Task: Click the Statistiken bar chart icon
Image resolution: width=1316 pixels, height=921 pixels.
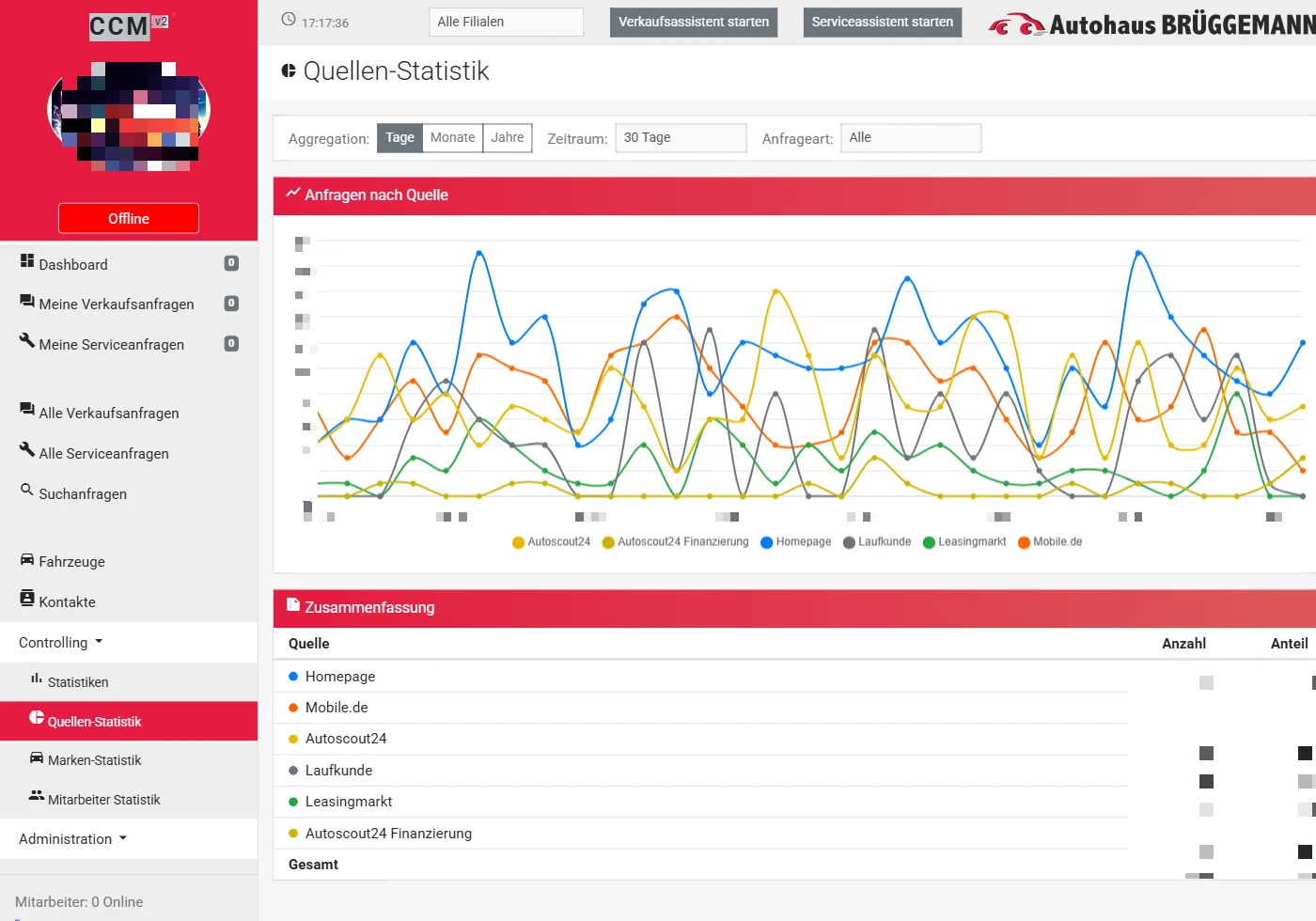Action: pos(37,679)
